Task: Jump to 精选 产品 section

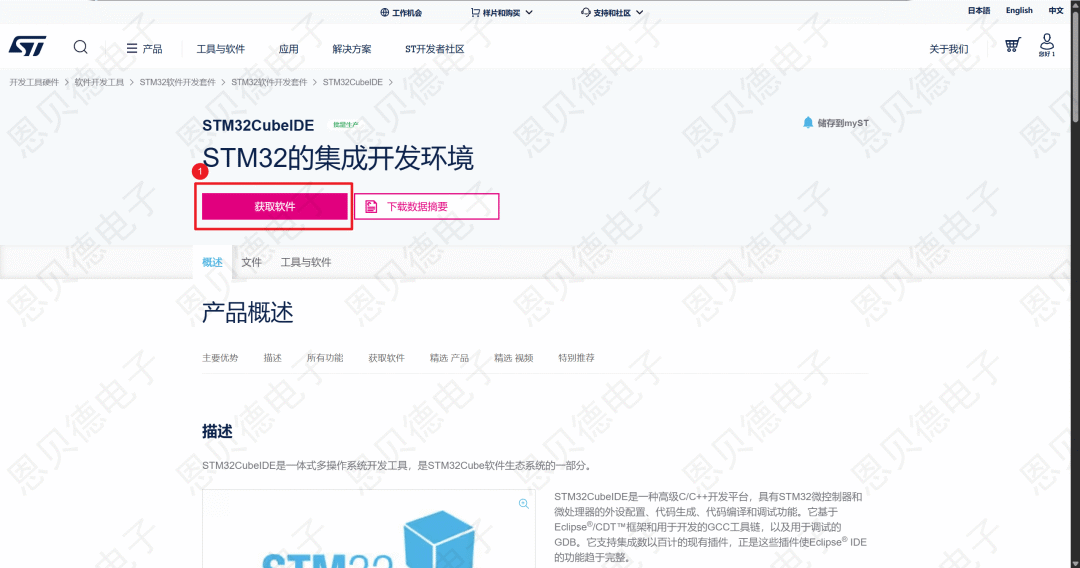Action: pyautogui.click(x=449, y=358)
